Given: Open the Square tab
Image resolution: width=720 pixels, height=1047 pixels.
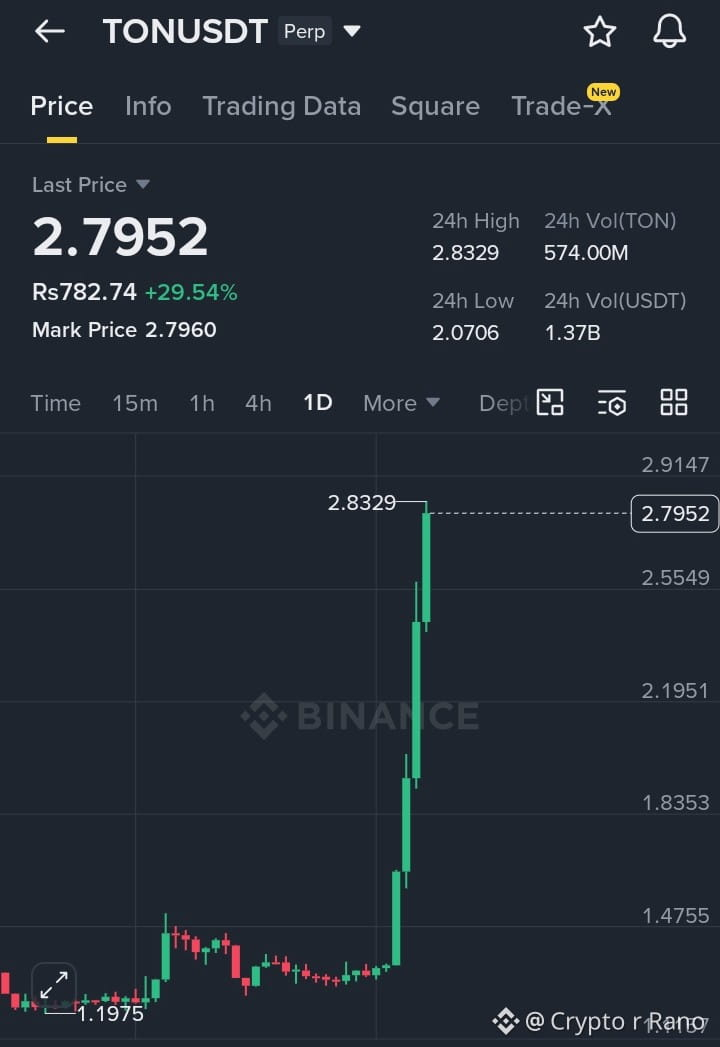Looking at the screenshot, I should coord(435,106).
